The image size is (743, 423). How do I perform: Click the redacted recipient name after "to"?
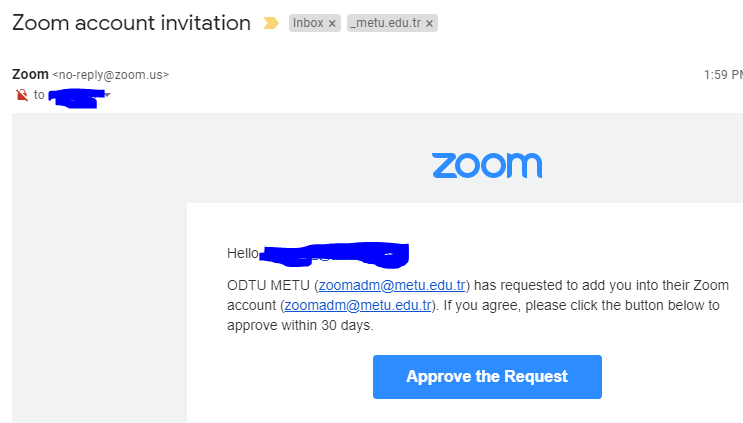click(x=76, y=98)
